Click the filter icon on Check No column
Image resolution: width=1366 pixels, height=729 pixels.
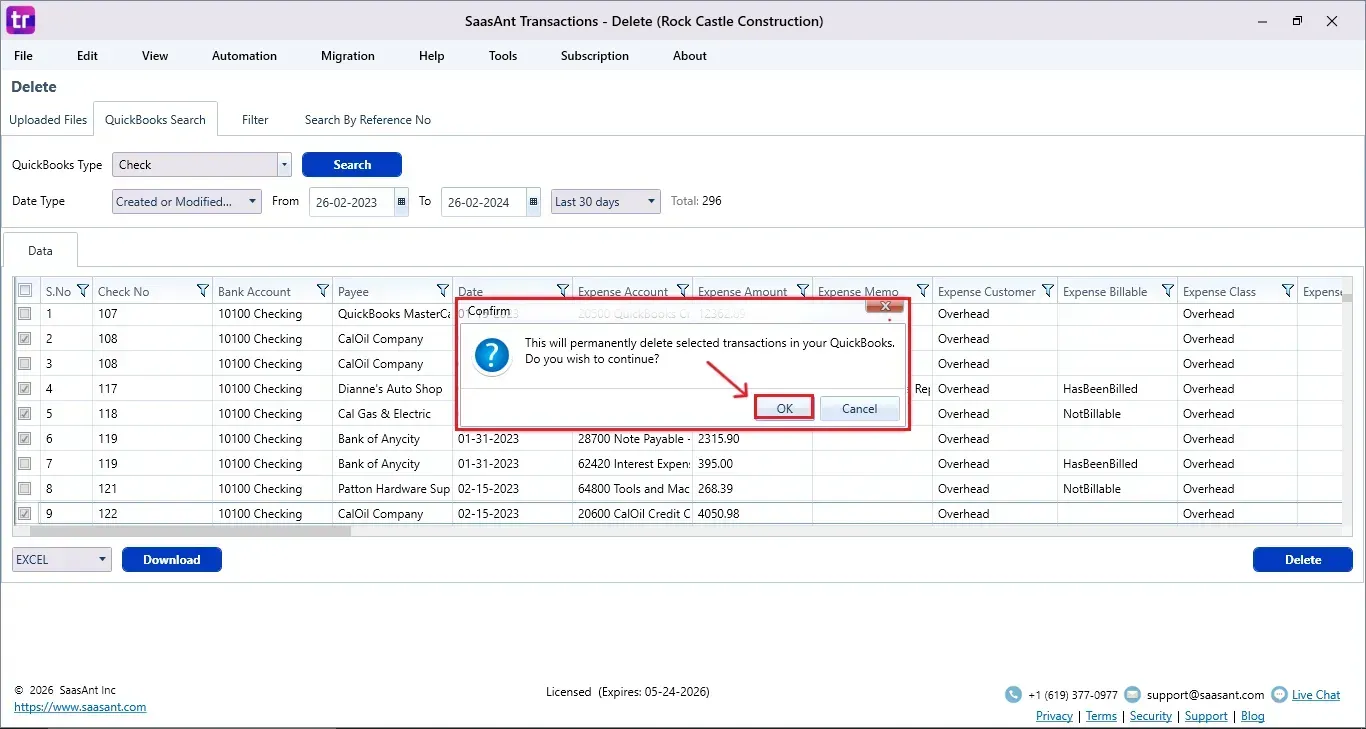[203, 291]
